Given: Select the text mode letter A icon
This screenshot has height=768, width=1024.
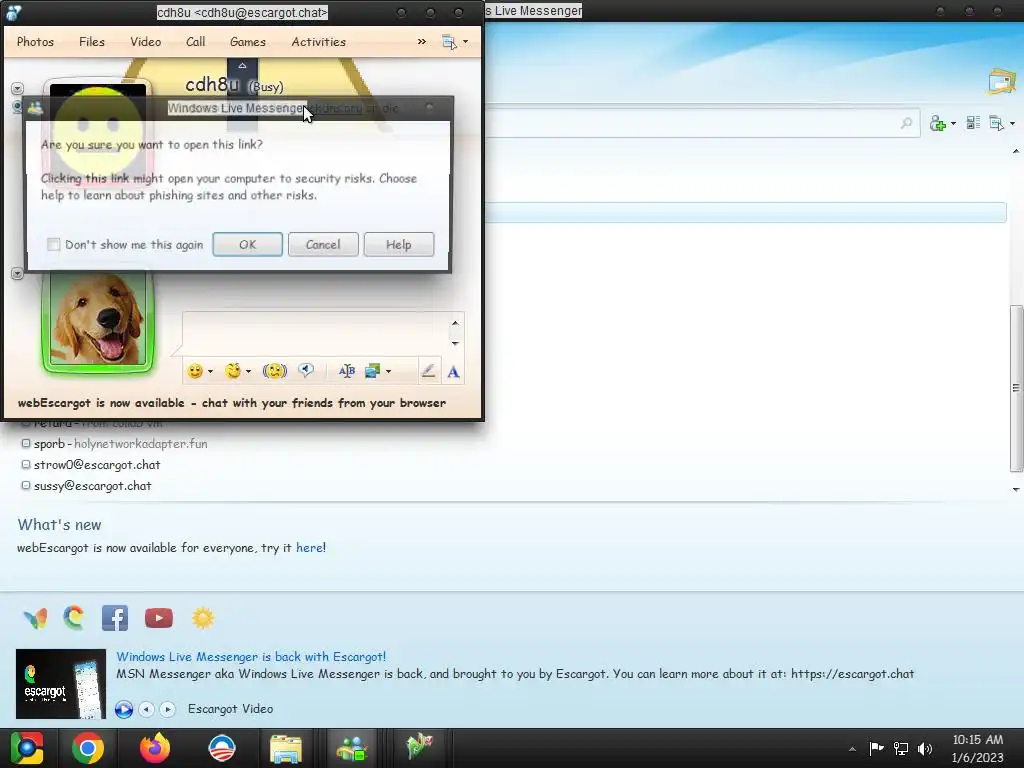Looking at the screenshot, I should (x=453, y=372).
